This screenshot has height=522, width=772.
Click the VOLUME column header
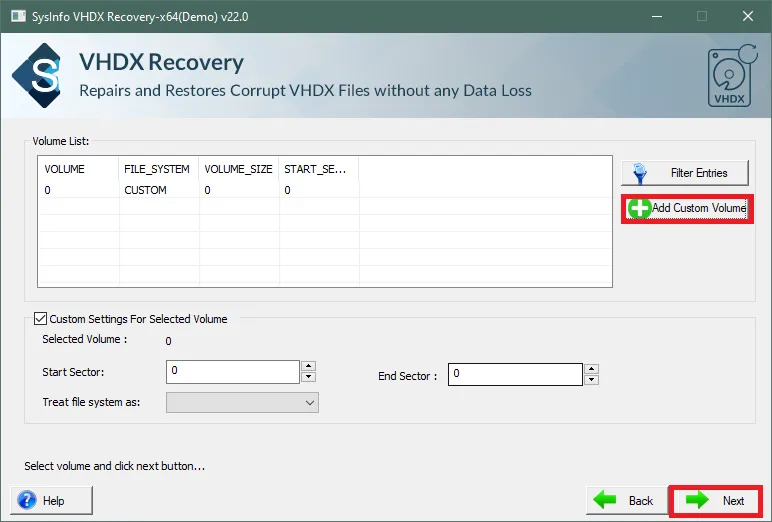pyautogui.click(x=78, y=169)
